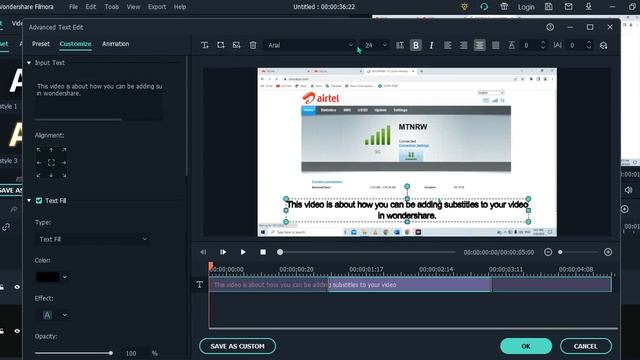
Task: Click the Add Shape icon in toolbar
Action: pyautogui.click(x=220, y=45)
